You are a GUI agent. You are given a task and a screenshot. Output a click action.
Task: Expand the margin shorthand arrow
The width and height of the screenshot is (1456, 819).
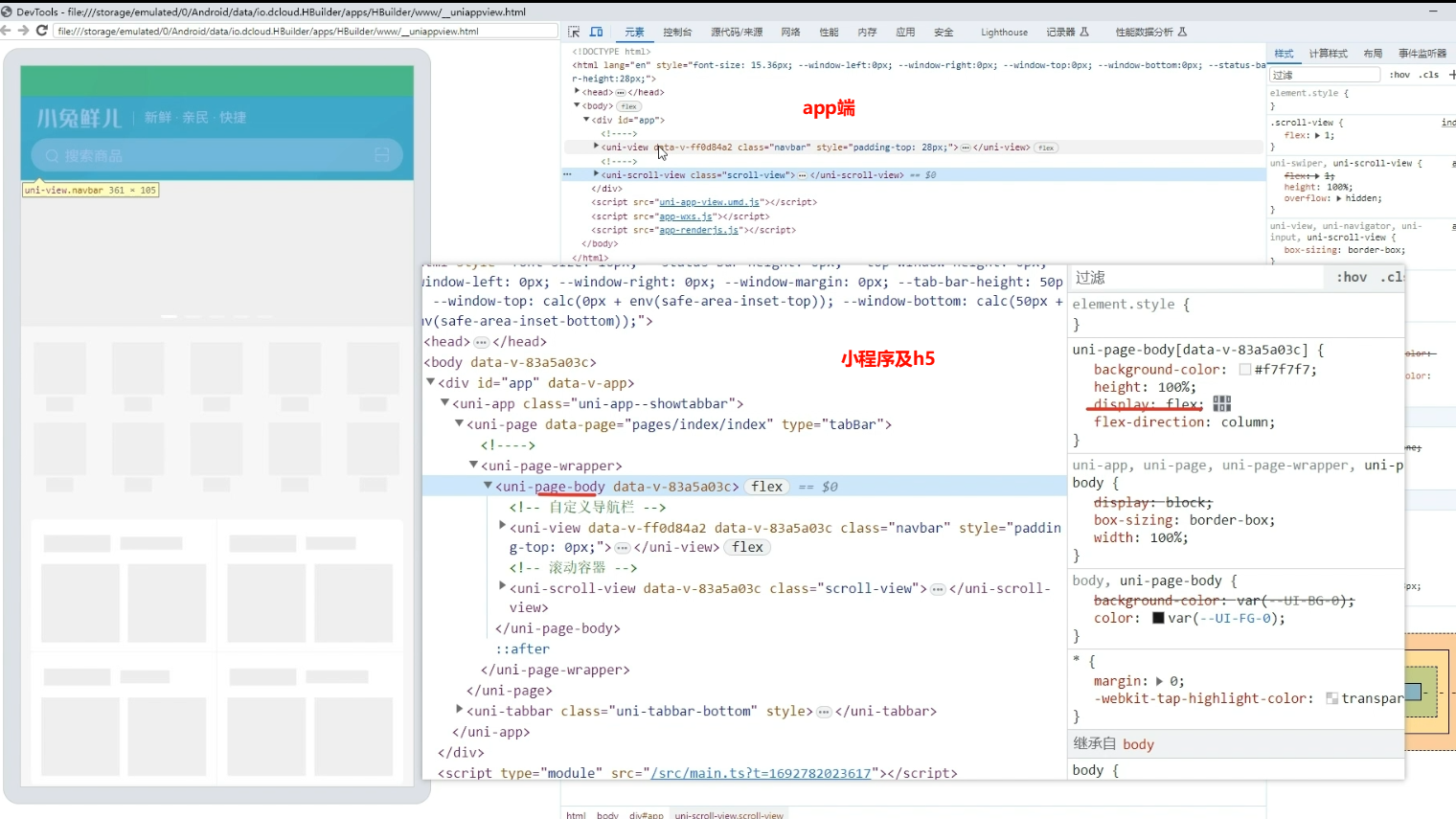pyautogui.click(x=1159, y=681)
